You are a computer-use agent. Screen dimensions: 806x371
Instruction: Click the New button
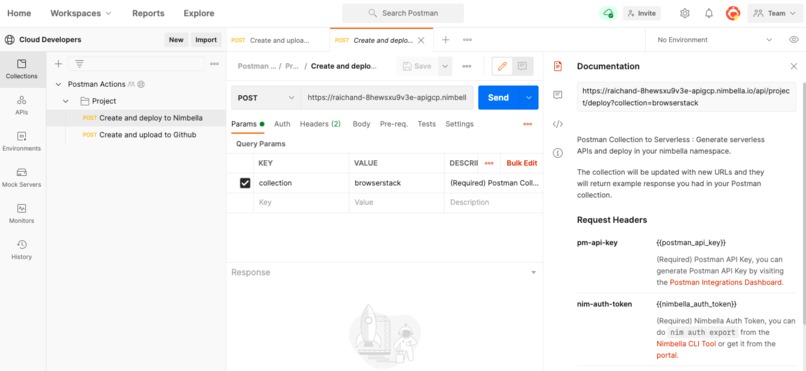coord(176,40)
